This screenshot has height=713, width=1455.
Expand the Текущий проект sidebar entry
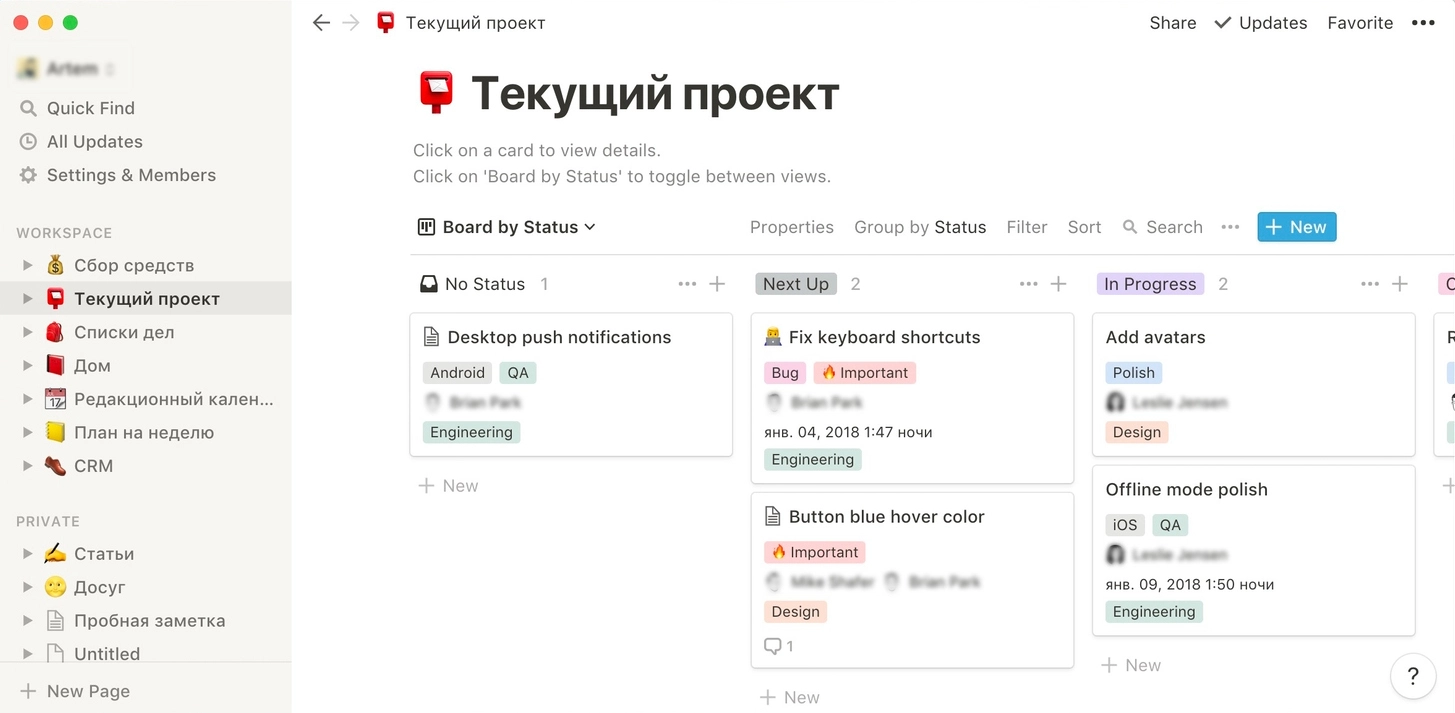click(x=26, y=298)
